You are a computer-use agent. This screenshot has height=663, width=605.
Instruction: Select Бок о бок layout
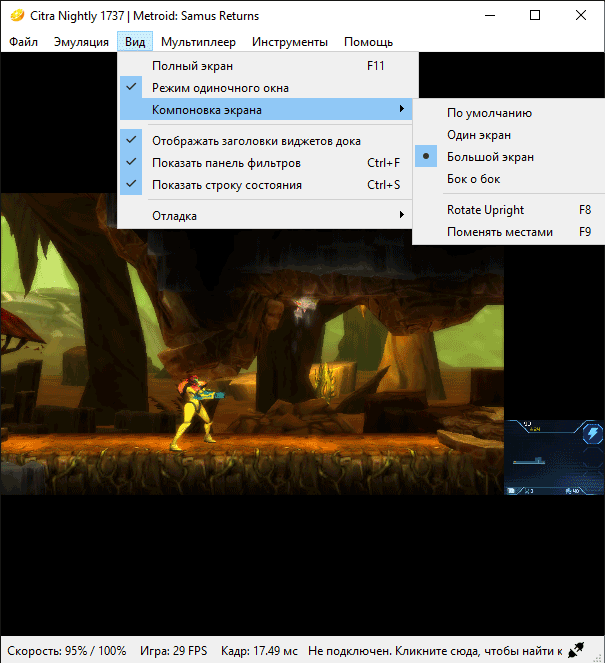pos(509,179)
